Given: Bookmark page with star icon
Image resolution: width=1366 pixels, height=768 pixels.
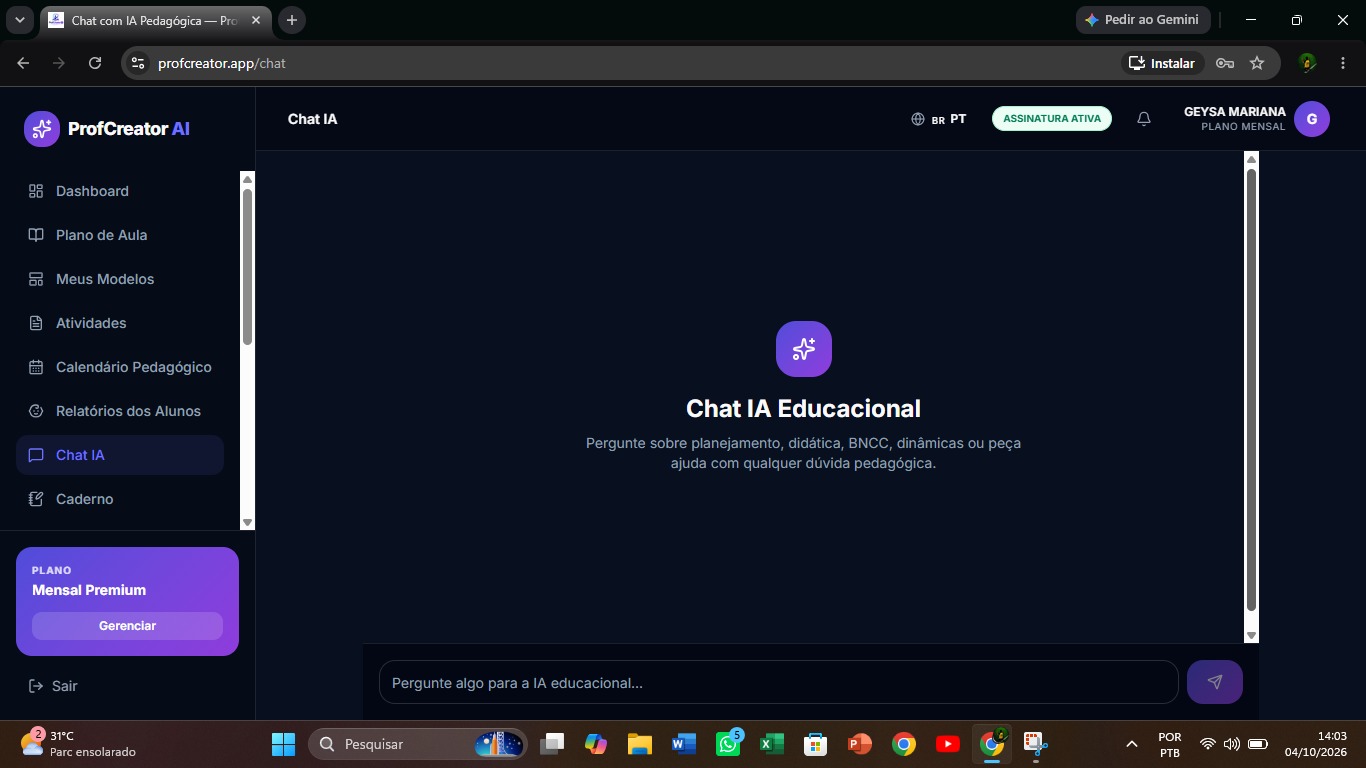Looking at the screenshot, I should pos(1257,63).
